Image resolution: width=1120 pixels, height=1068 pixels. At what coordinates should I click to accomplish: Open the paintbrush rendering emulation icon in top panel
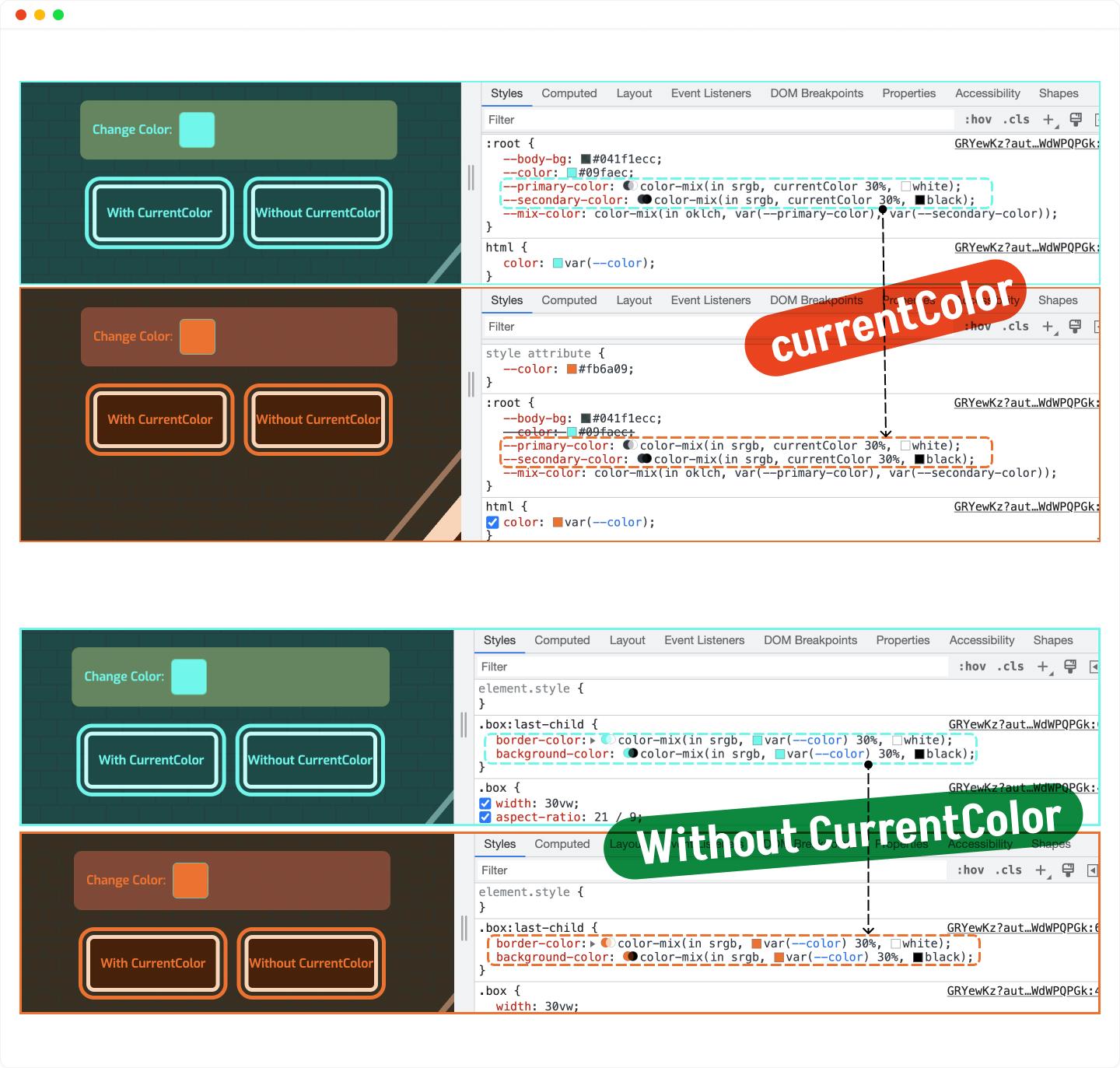click(1076, 120)
